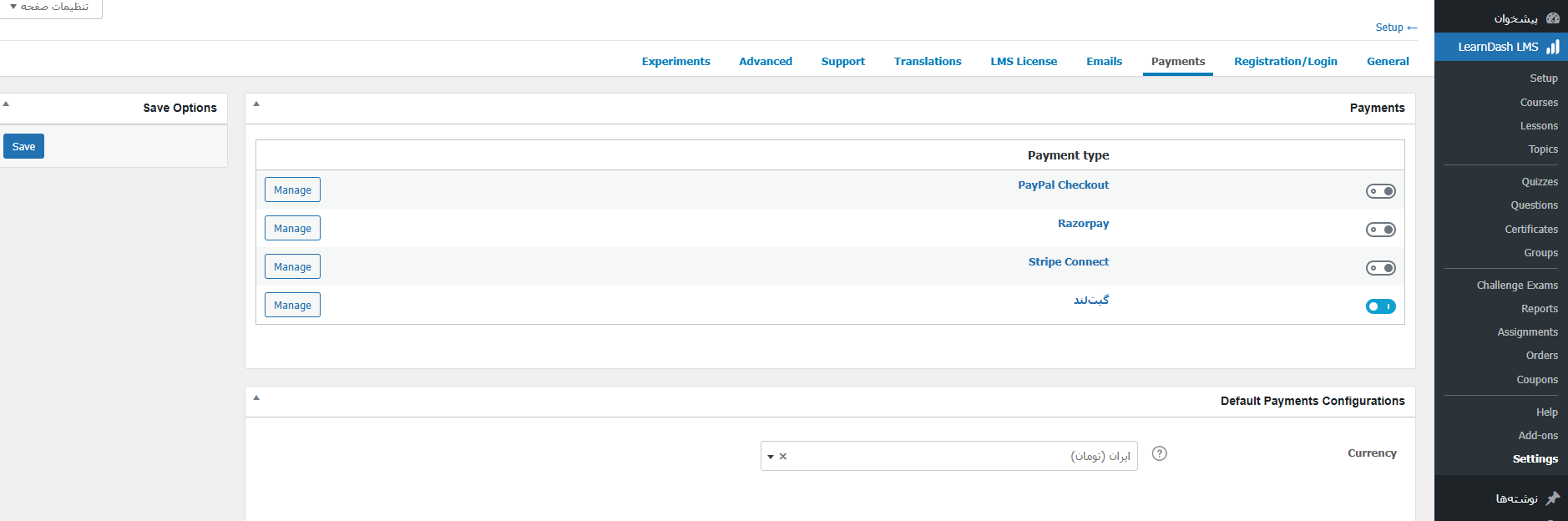Open Courses in the sidebar menu
This screenshot has height=521, width=1568.
point(1538,103)
